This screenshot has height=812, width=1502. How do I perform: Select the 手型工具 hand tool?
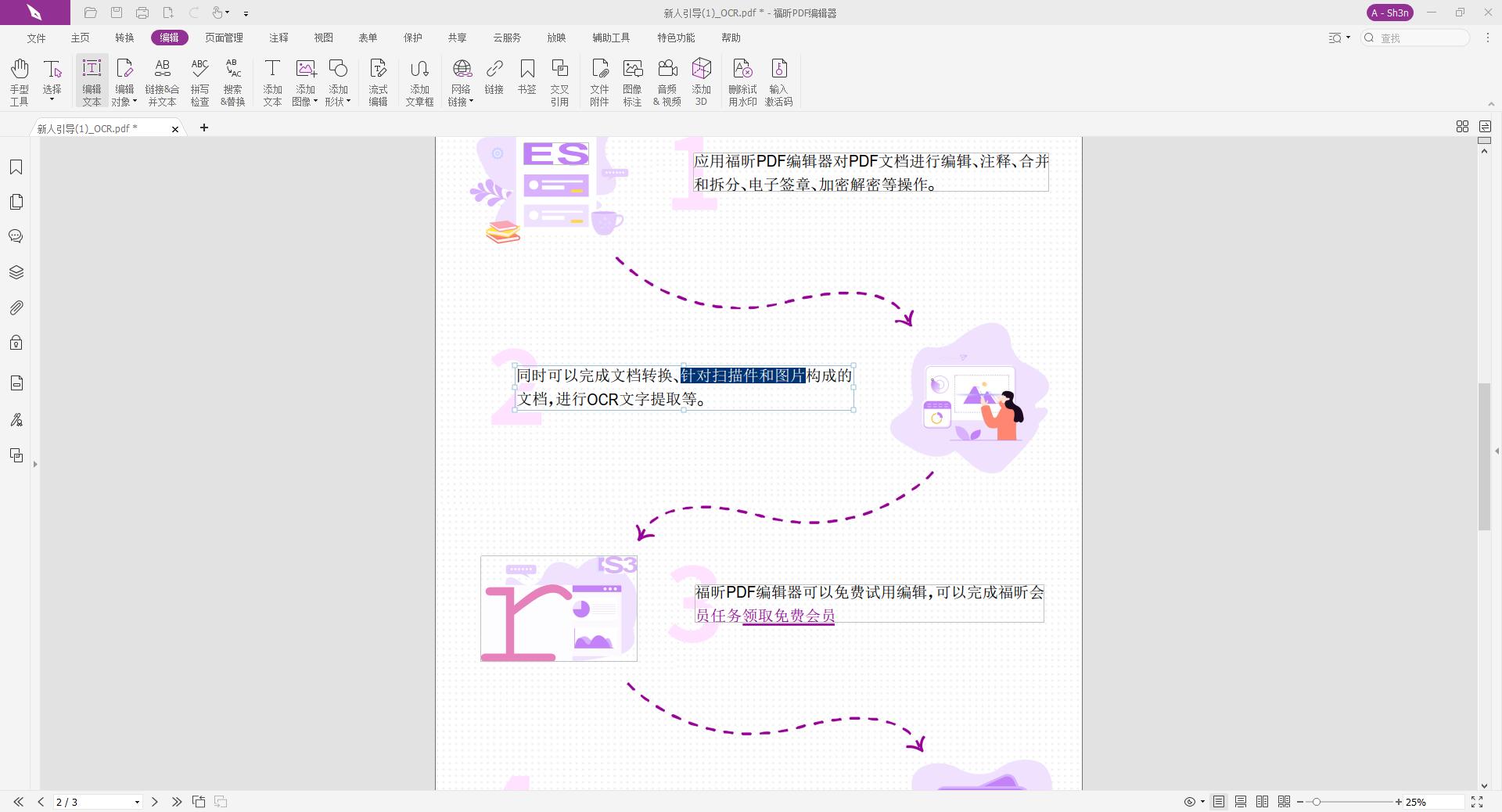click(20, 81)
